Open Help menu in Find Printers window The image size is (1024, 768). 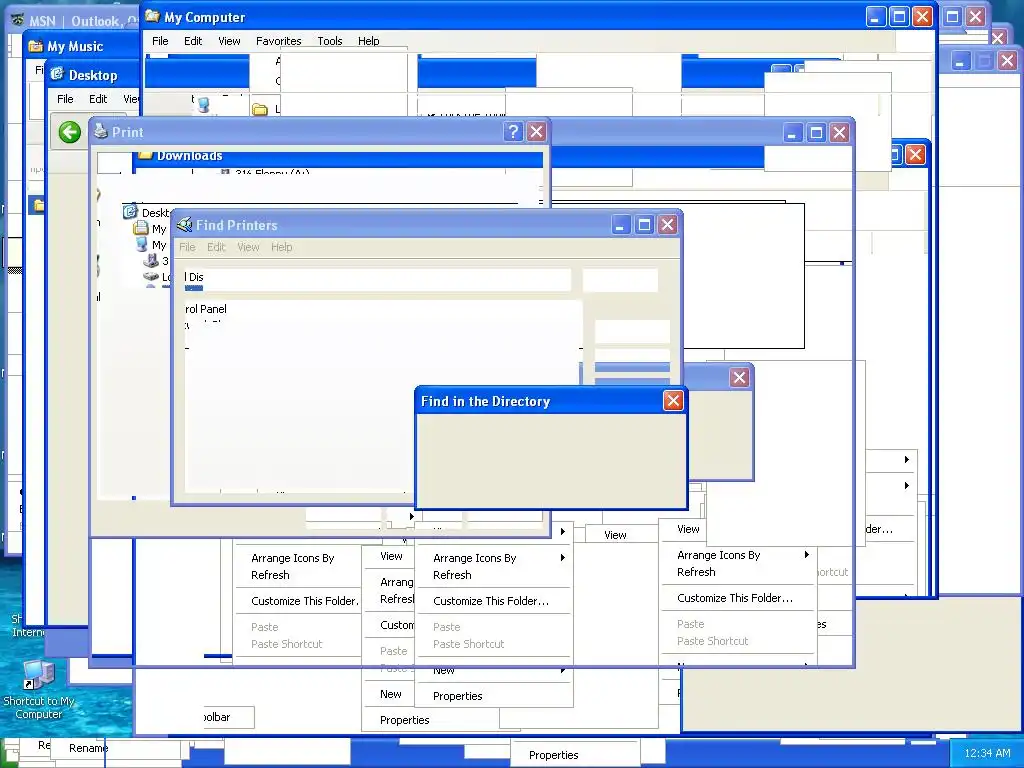click(281, 247)
